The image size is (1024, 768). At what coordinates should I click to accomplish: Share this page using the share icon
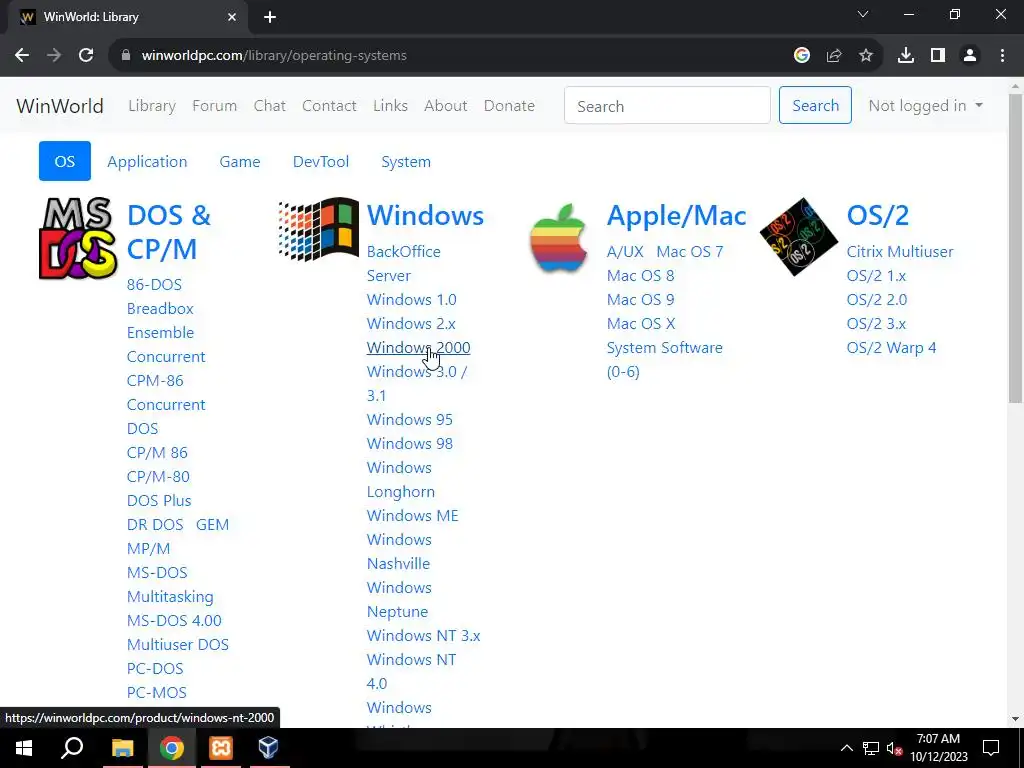pos(834,56)
